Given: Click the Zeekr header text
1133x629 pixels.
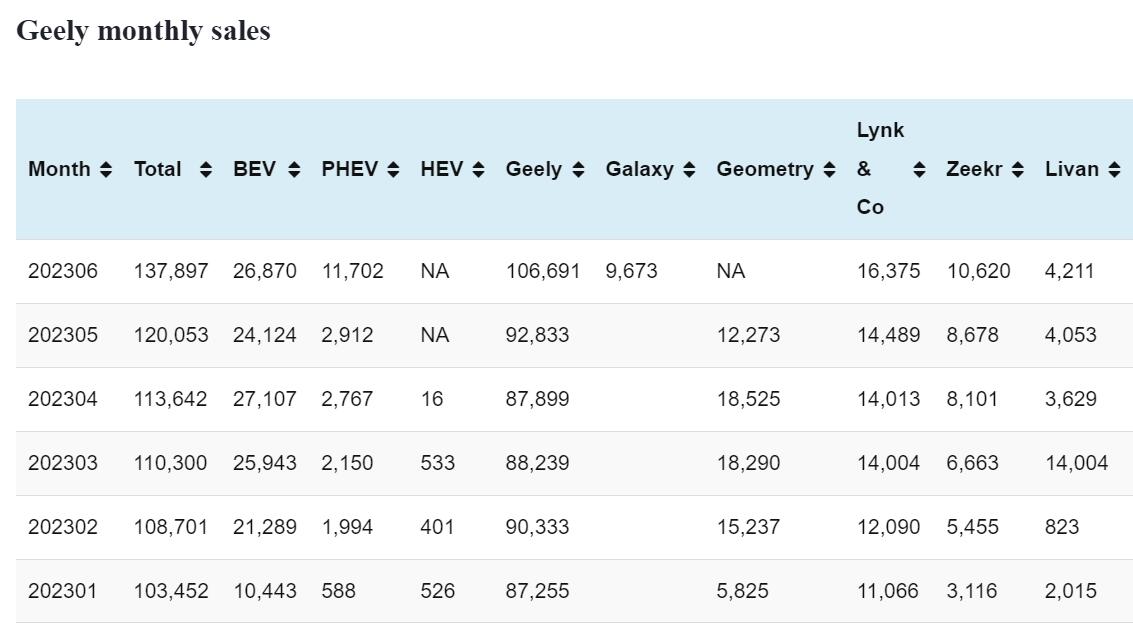Looking at the screenshot, I should (974, 169).
